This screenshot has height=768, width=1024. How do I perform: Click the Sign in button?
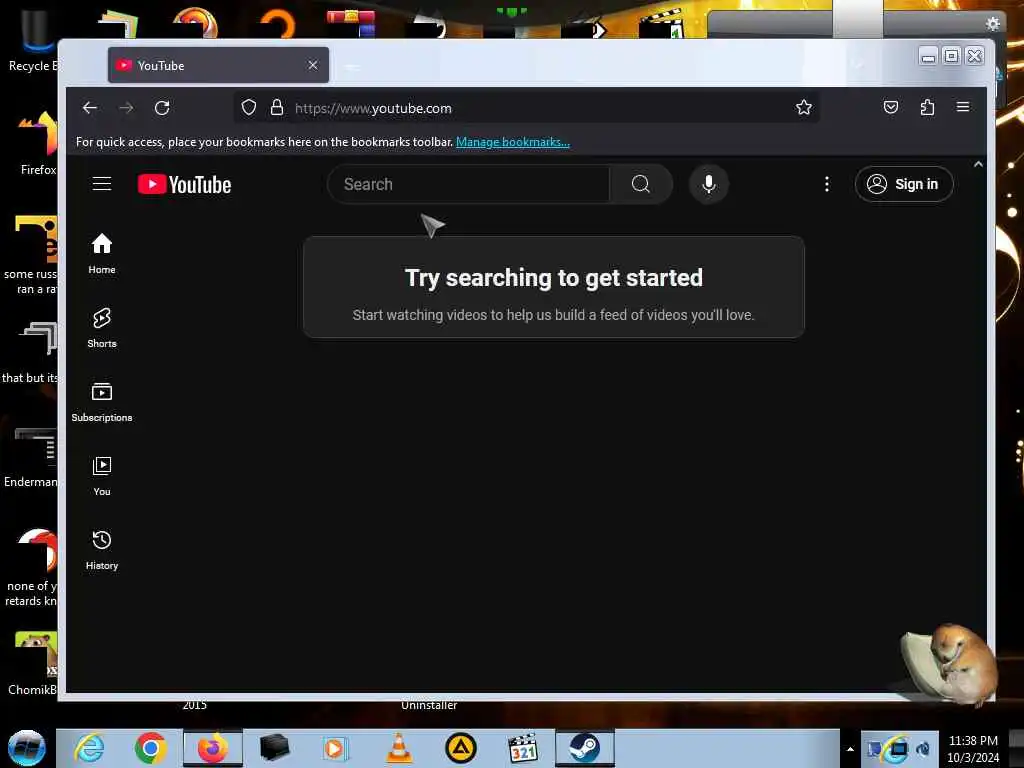(904, 185)
